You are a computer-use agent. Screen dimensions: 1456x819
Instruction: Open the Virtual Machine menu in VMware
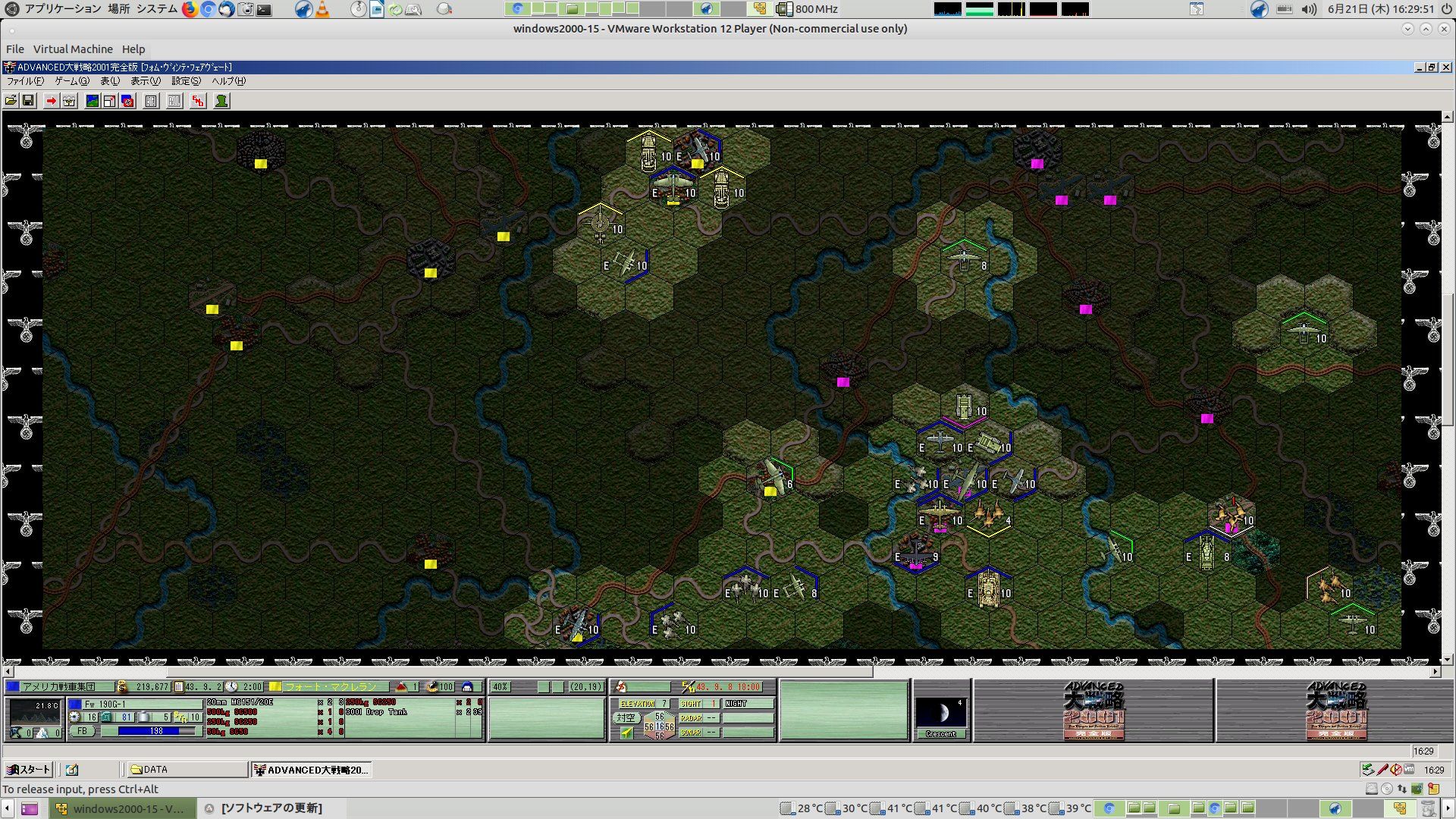click(x=73, y=49)
